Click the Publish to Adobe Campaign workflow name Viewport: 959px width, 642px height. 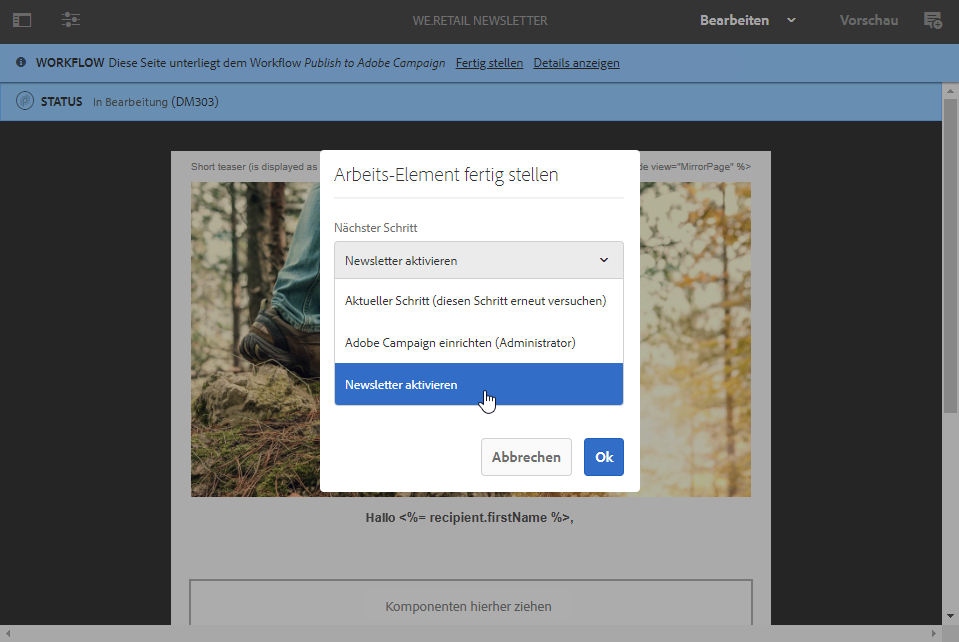coord(374,63)
